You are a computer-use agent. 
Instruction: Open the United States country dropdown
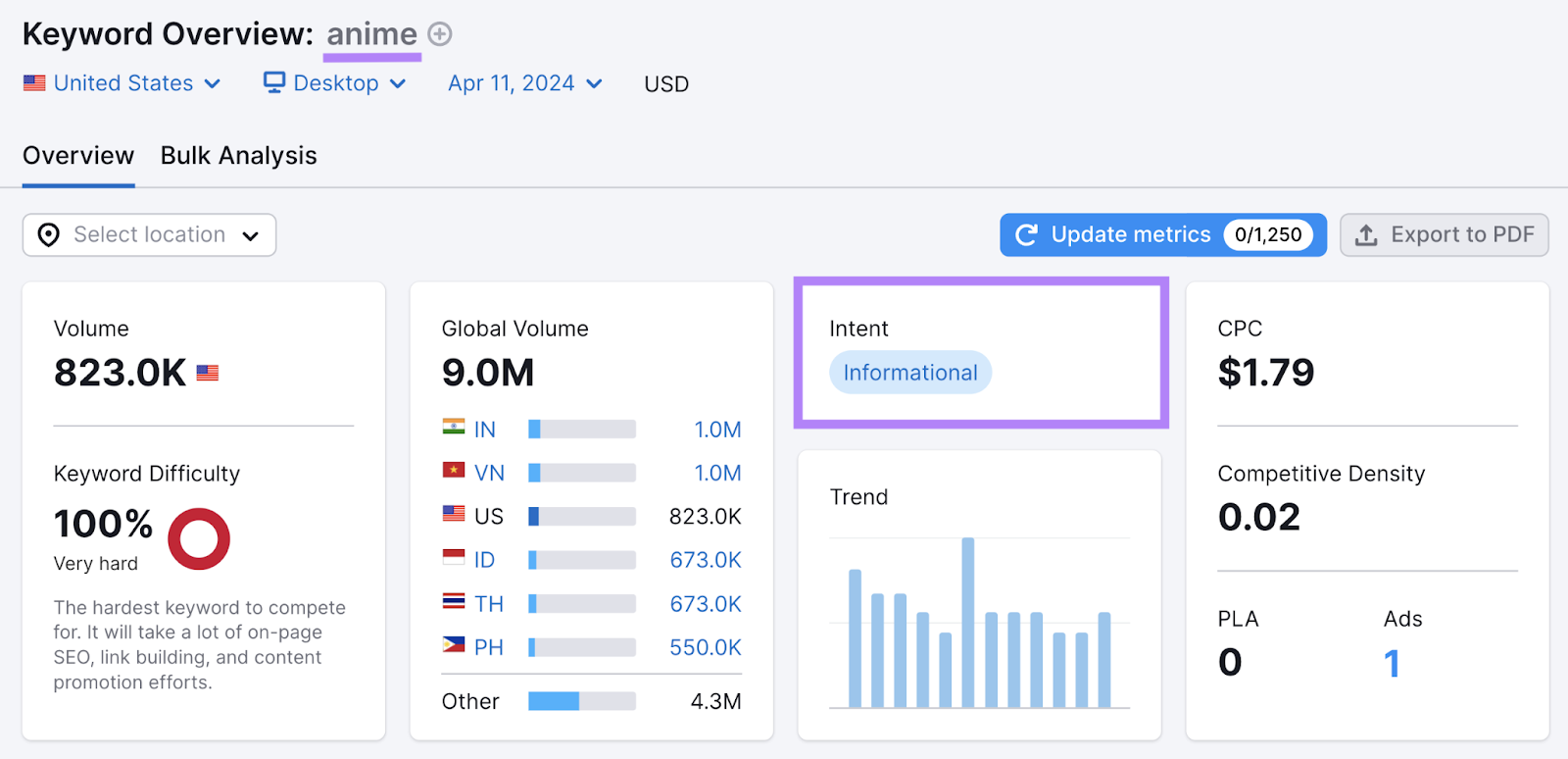pyautogui.click(x=122, y=83)
